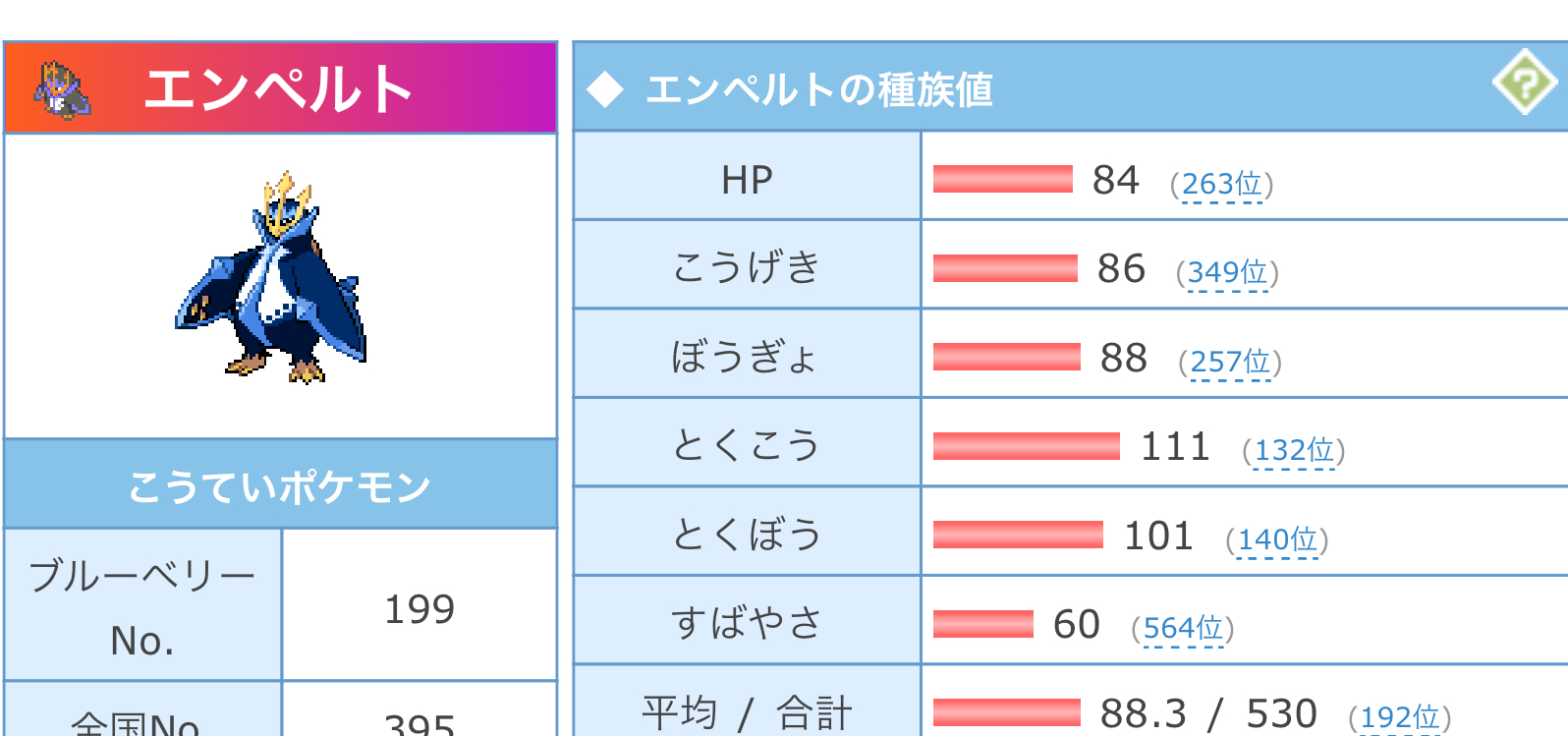This screenshot has width=1568, height=736.
Task: Click the すばやさ red stat bar
Action: (x=982, y=624)
